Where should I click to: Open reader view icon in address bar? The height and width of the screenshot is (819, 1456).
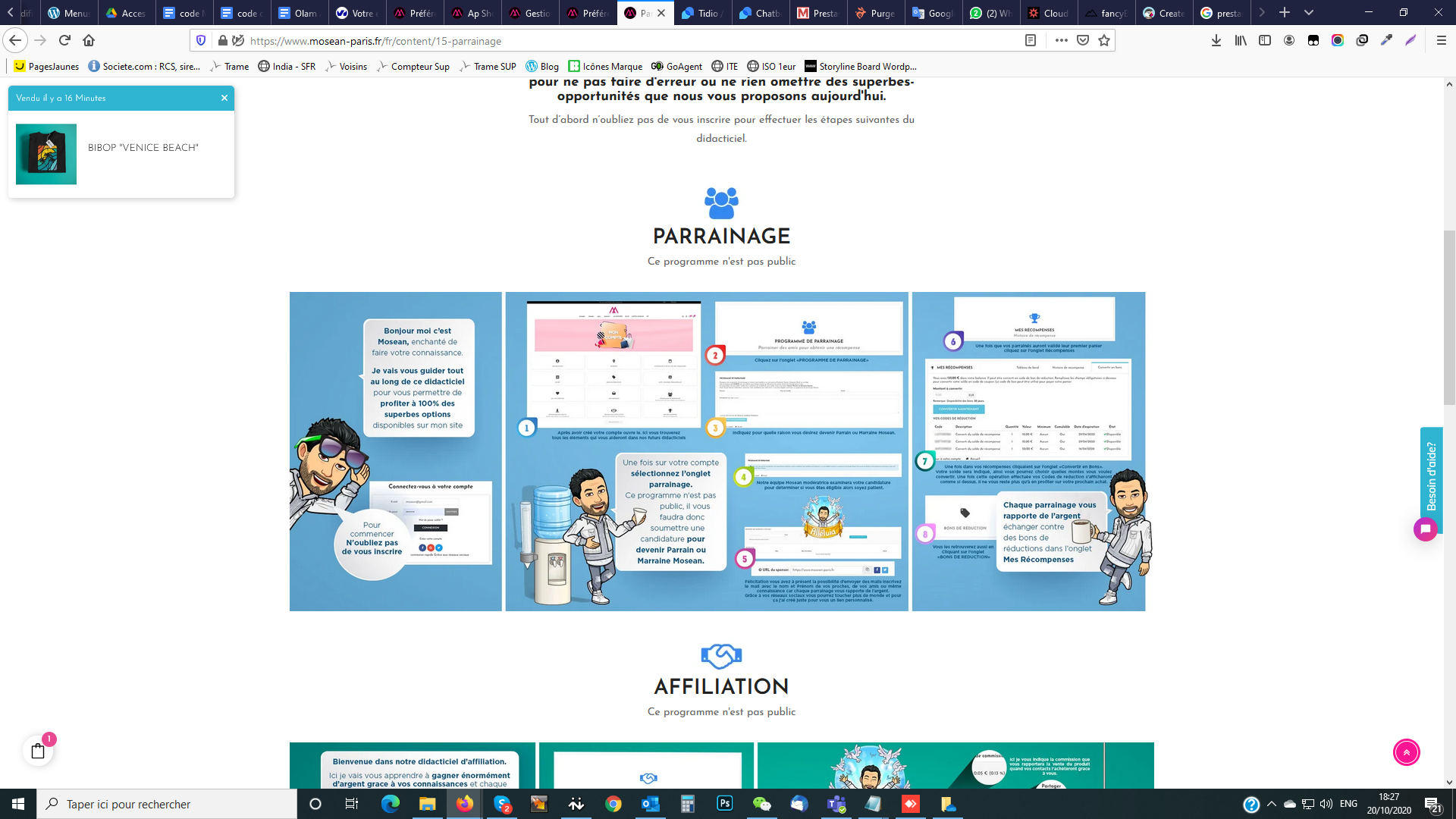pos(1030,40)
